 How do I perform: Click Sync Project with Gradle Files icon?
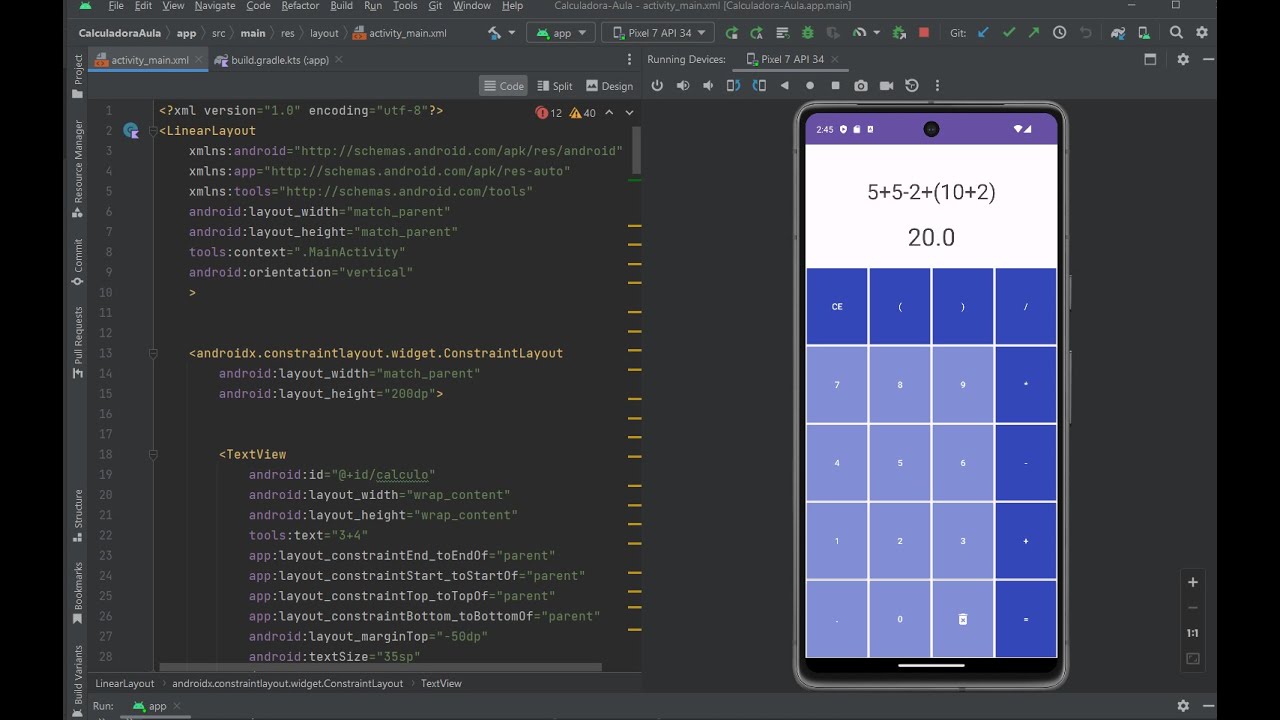[1117, 33]
